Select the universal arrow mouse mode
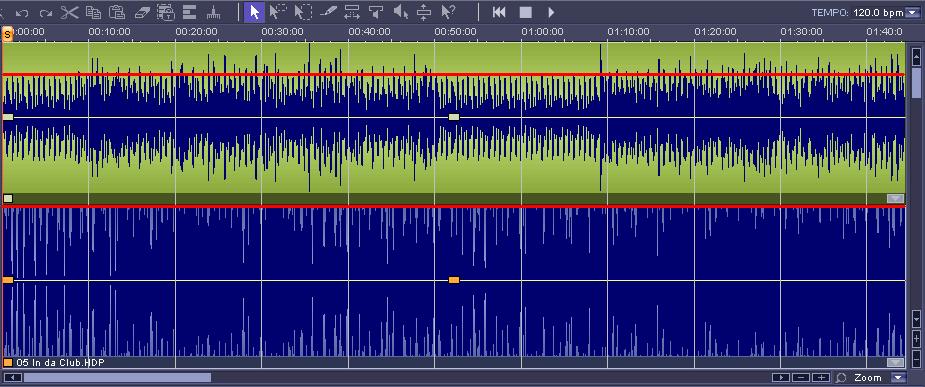 (x=254, y=12)
